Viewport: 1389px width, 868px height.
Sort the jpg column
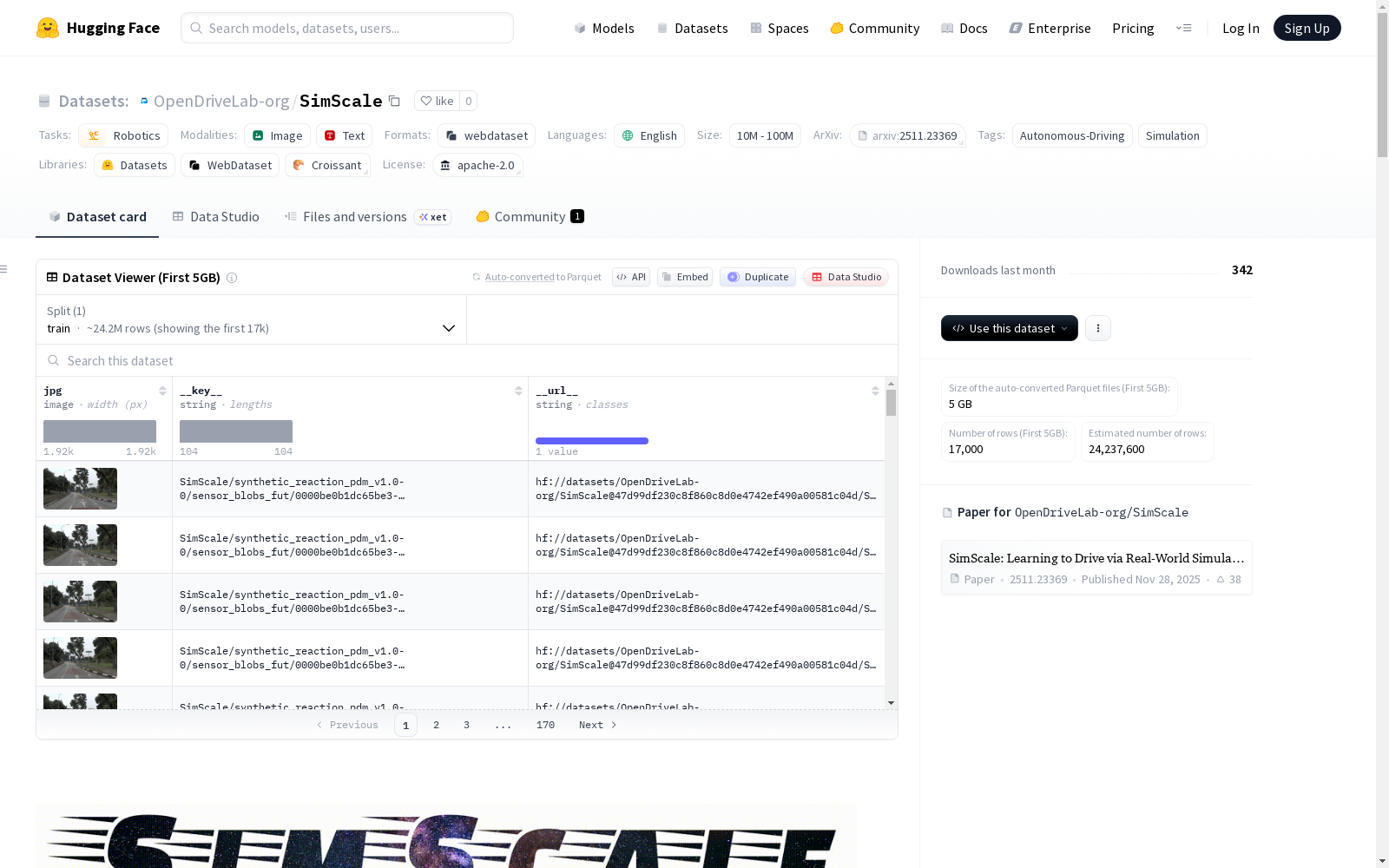(162, 391)
